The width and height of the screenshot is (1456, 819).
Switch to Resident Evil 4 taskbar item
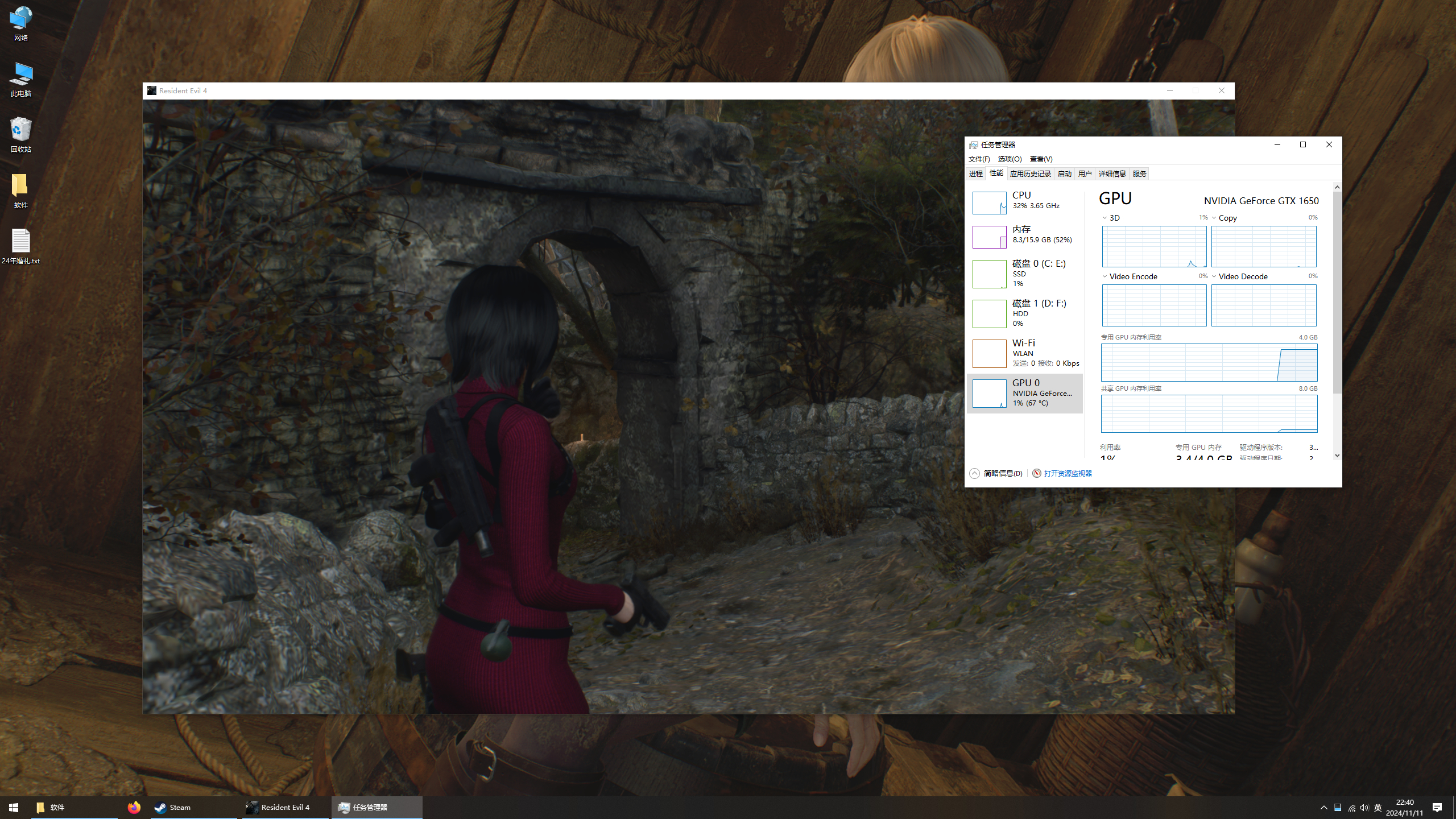(286, 807)
